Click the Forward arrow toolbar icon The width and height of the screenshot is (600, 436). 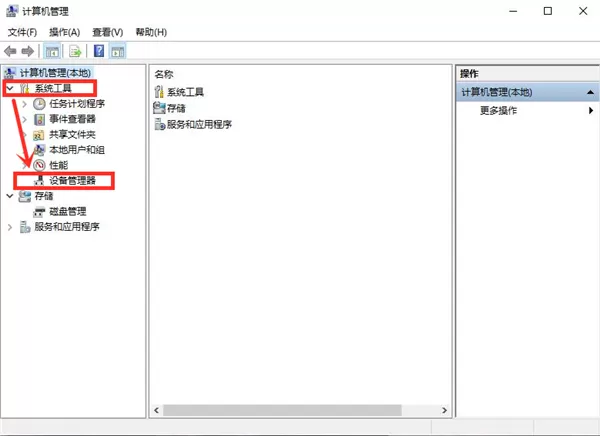[28, 51]
